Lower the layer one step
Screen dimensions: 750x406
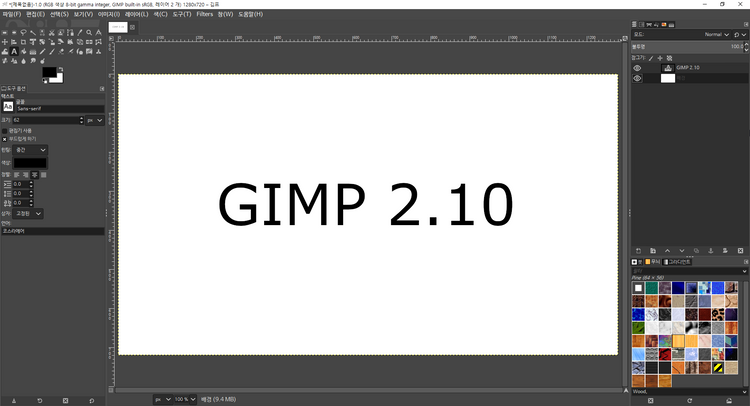pyautogui.click(x=682, y=251)
